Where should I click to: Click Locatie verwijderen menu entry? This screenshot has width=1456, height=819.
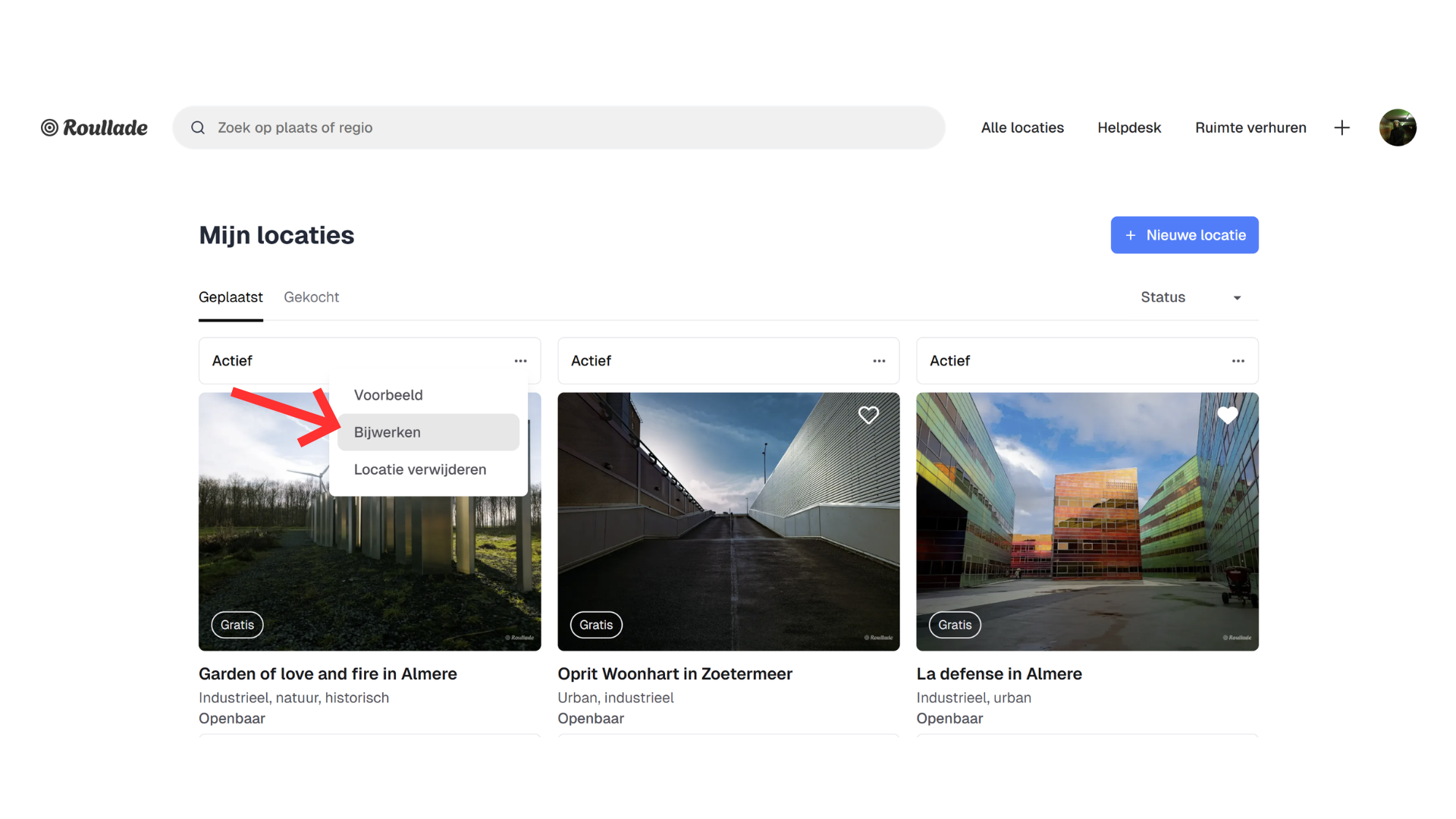click(420, 469)
